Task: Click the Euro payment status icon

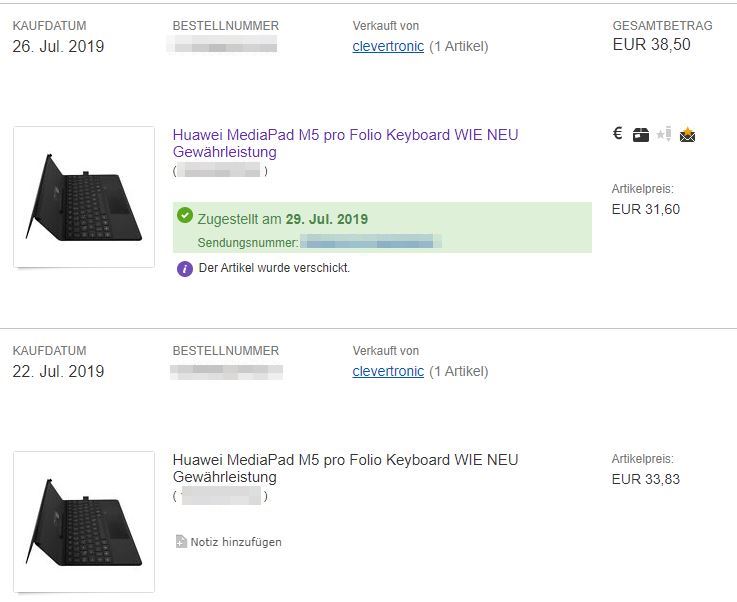Action: (x=618, y=134)
